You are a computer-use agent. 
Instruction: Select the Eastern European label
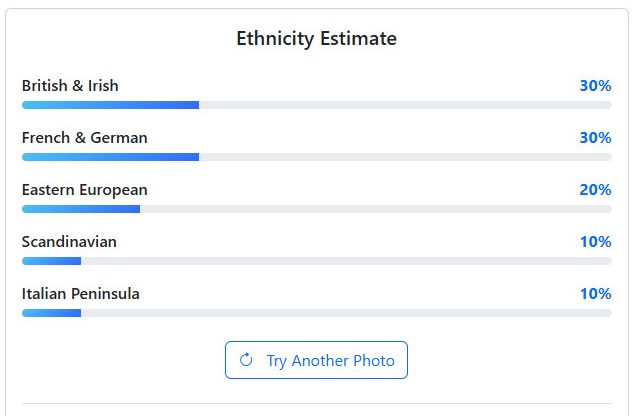[x=85, y=190]
